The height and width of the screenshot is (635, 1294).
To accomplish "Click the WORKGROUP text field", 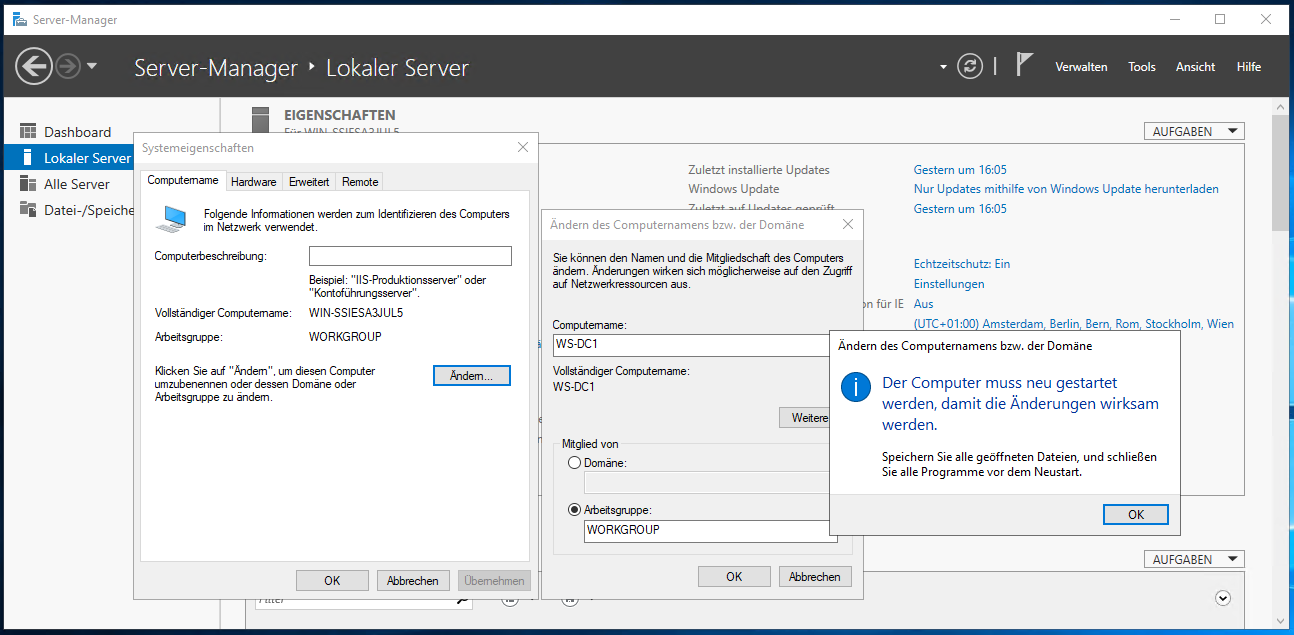I will tap(710, 530).
